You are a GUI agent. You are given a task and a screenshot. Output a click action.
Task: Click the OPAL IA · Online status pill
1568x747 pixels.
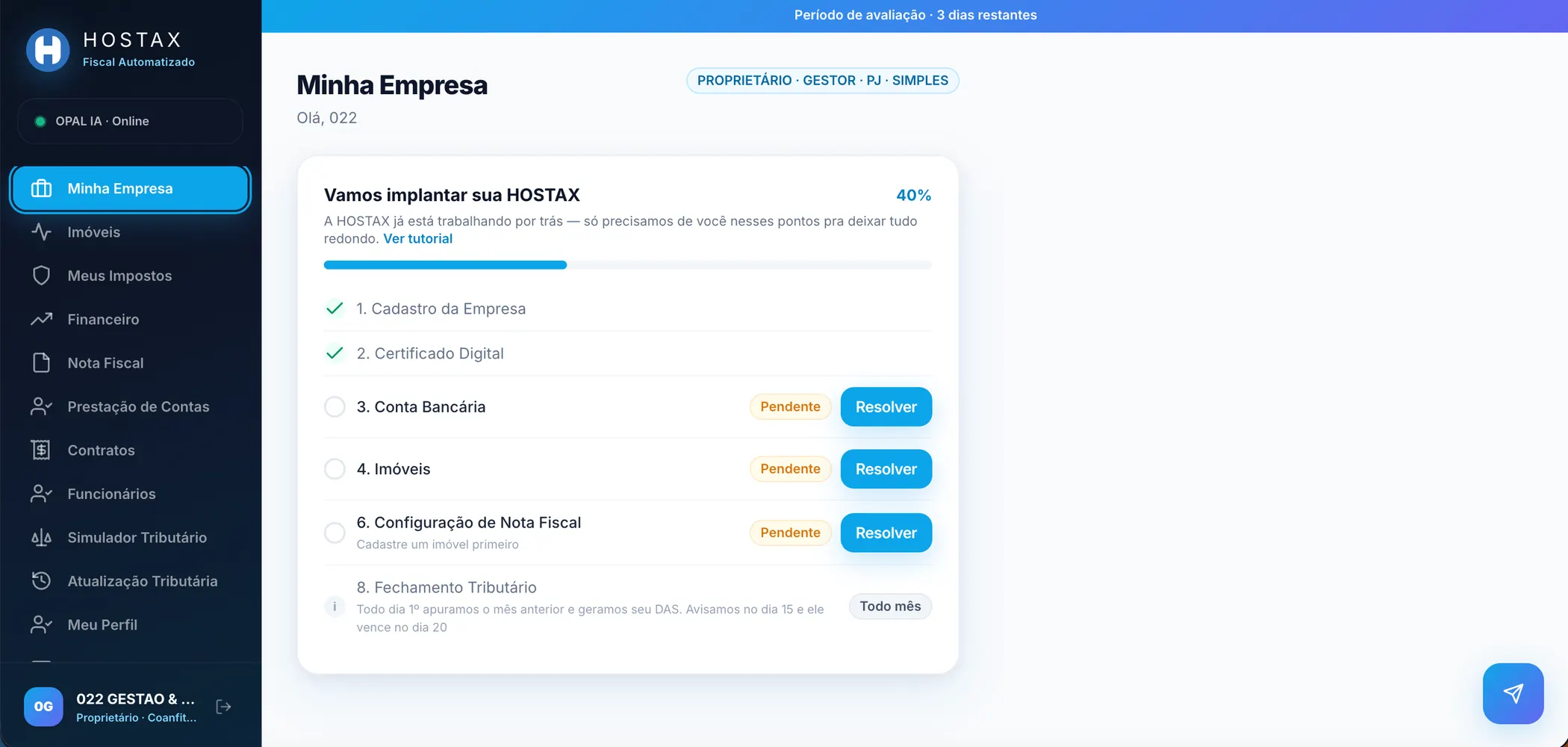pos(130,121)
